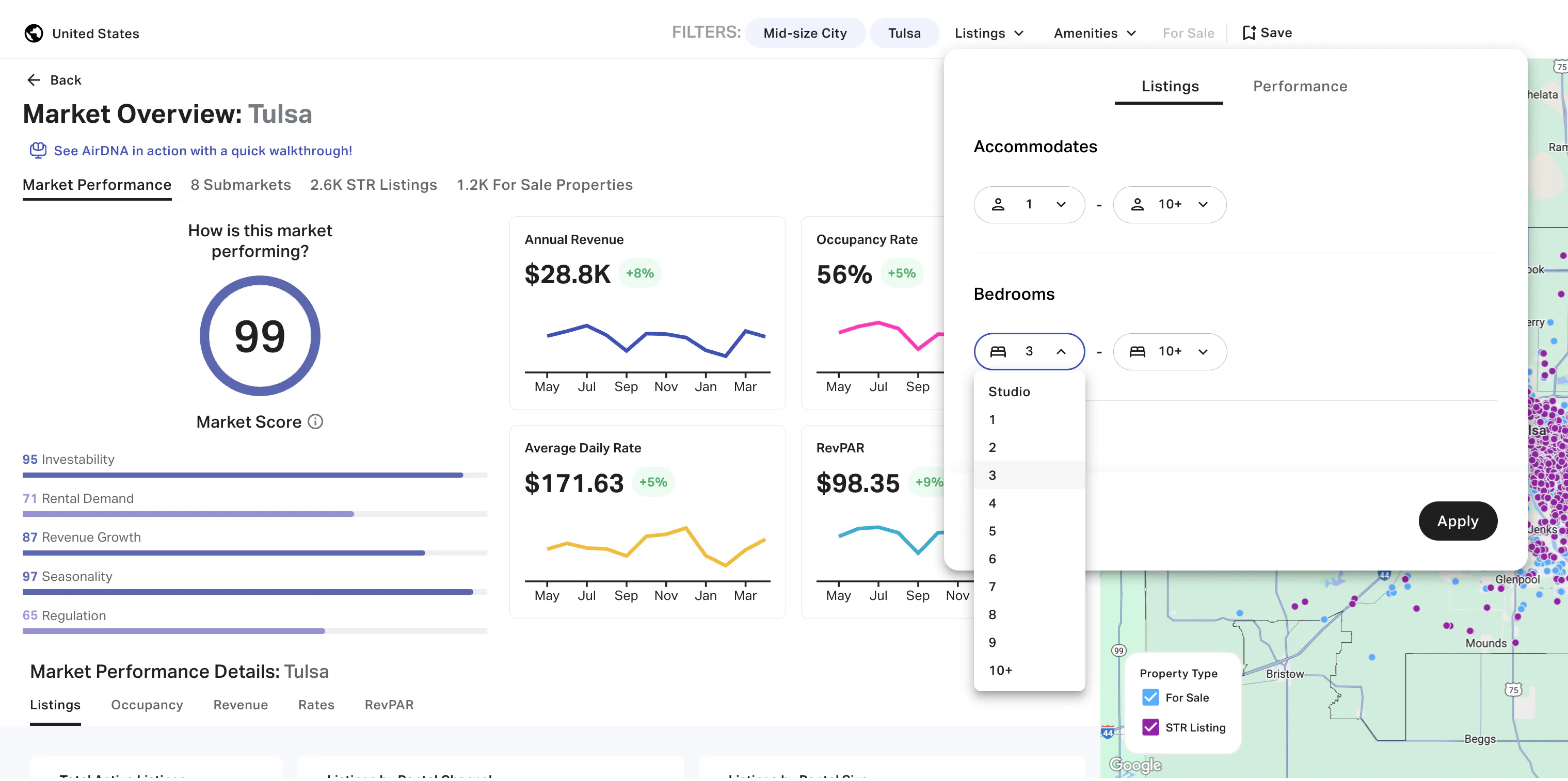Collapse the minimum Bedrooms dropdown
1568x781 pixels.
tap(1029, 352)
